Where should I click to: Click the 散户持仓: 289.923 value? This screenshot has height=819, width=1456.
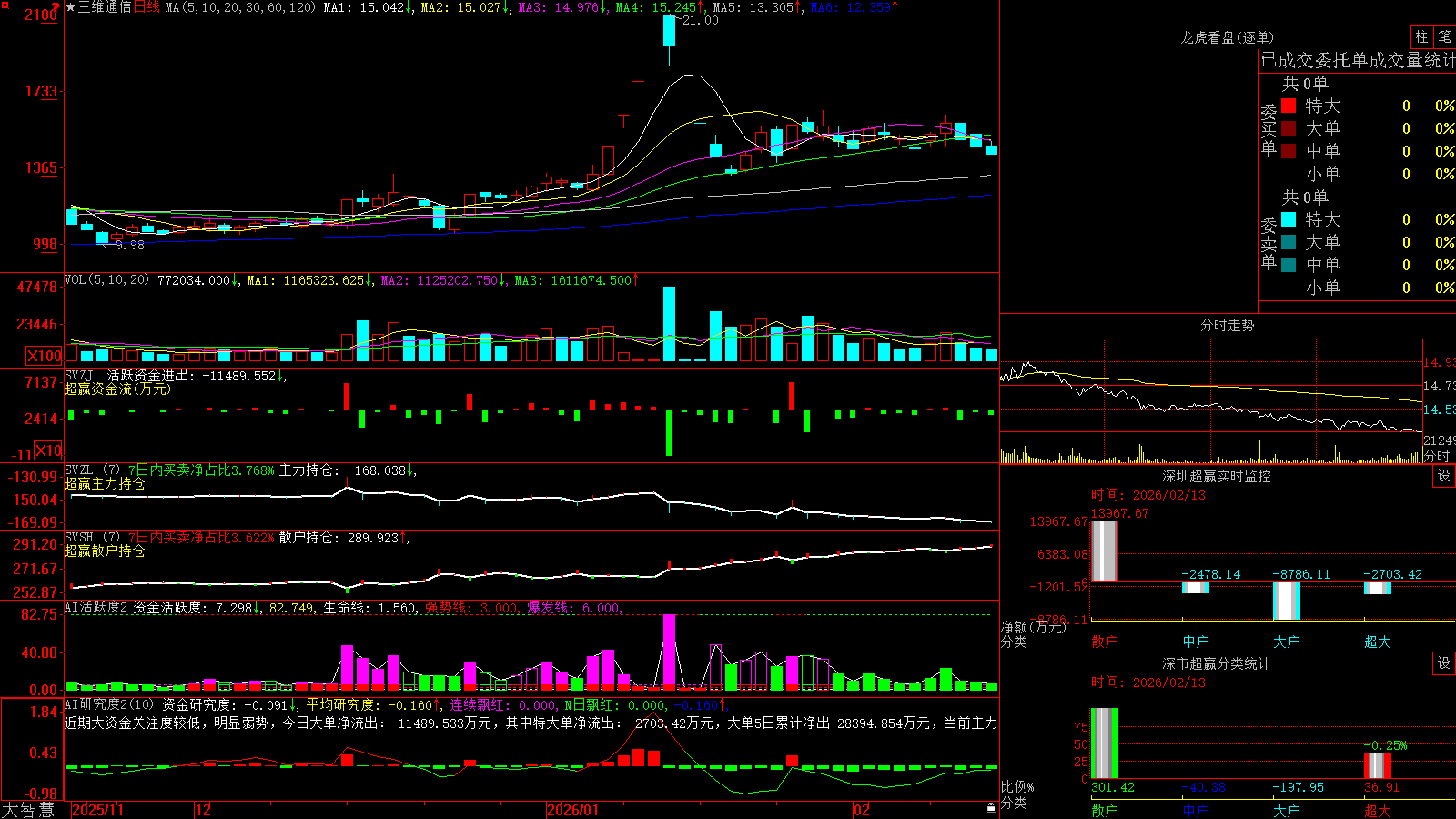point(343,538)
